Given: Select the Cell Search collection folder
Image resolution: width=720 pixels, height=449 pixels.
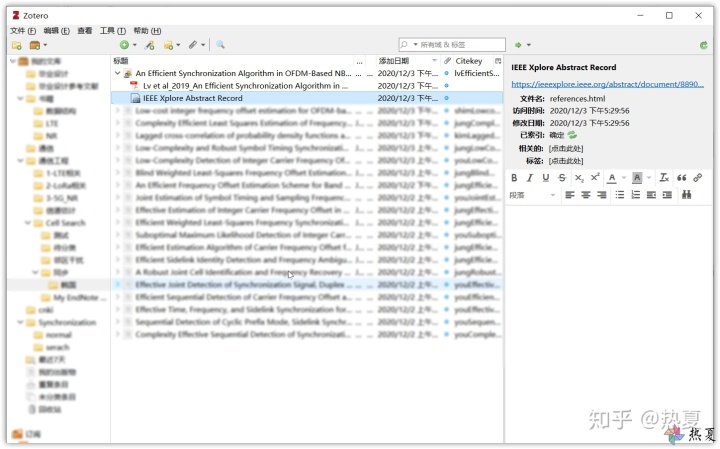Looking at the screenshot, I should (x=65, y=223).
